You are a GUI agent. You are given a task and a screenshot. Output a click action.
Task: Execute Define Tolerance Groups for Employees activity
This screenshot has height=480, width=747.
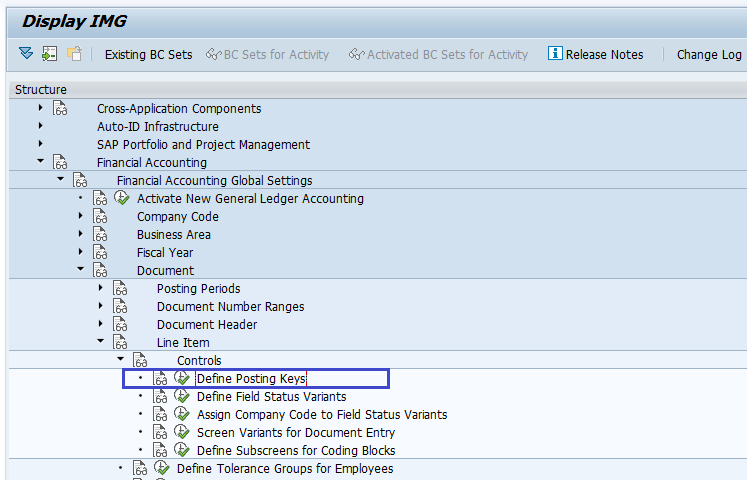[x=162, y=468]
